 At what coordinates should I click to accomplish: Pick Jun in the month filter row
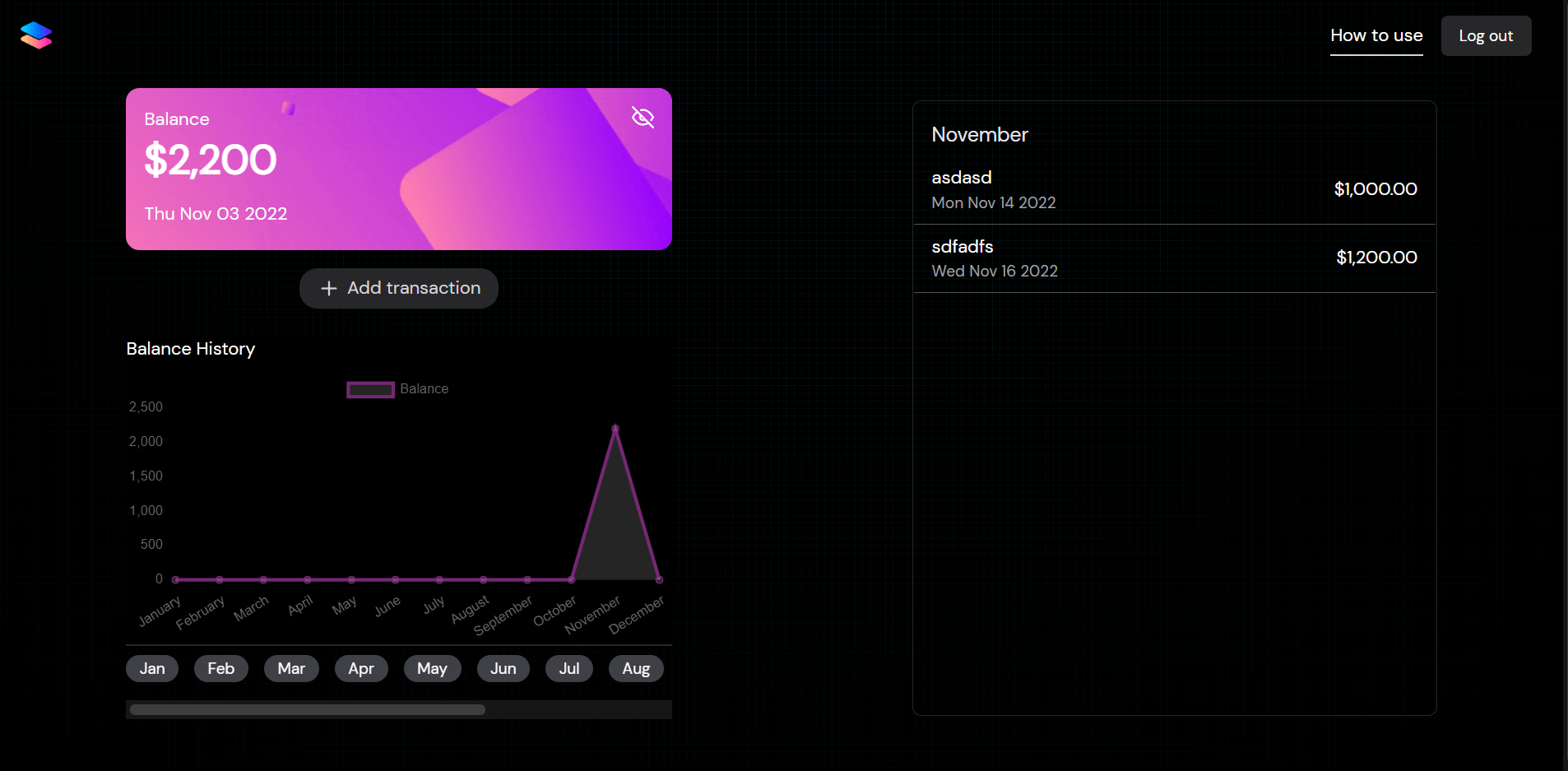(503, 668)
